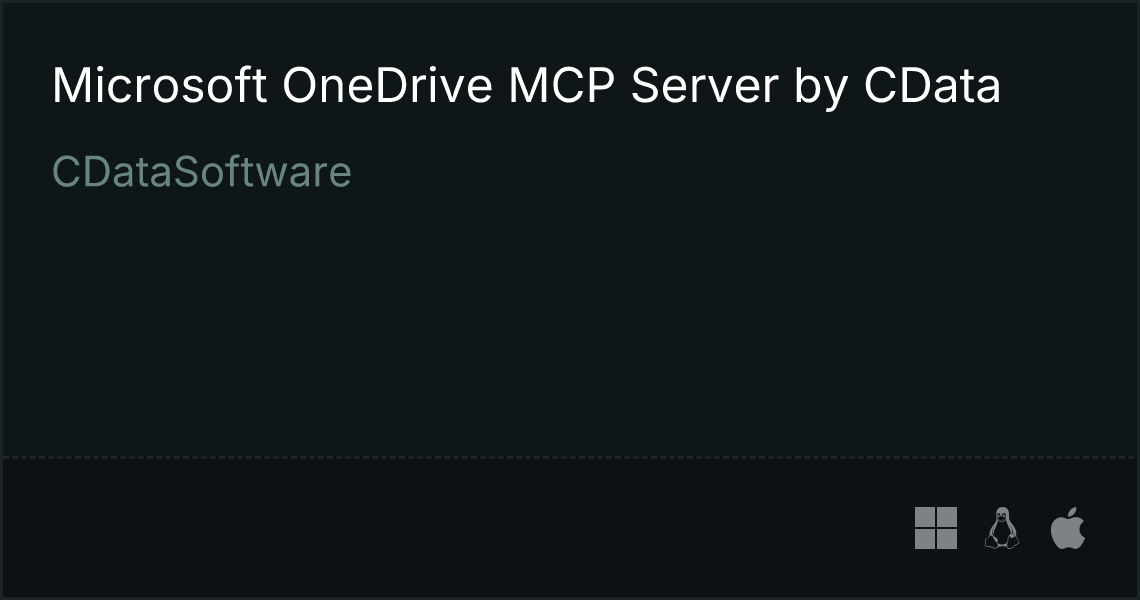Click the Apple macOS platform icon
This screenshot has height=600, width=1140.
[x=1068, y=528]
